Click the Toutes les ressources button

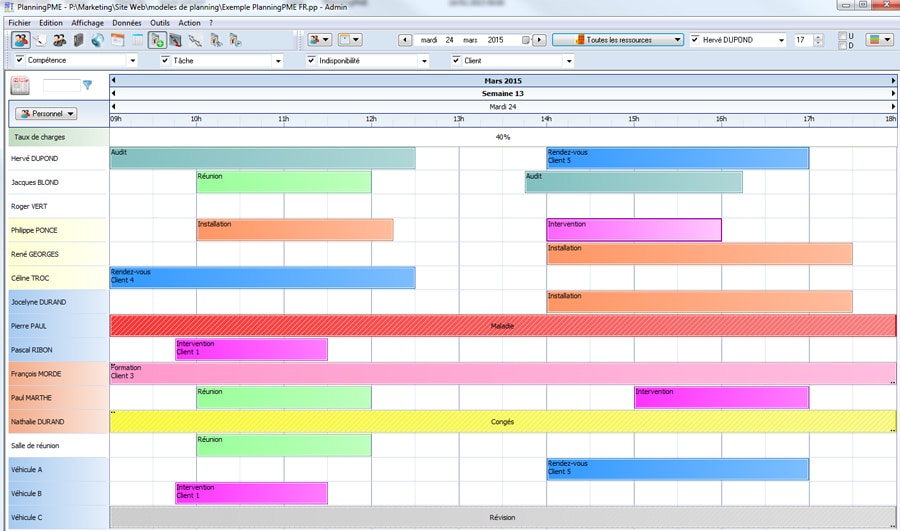pos(618,41)
